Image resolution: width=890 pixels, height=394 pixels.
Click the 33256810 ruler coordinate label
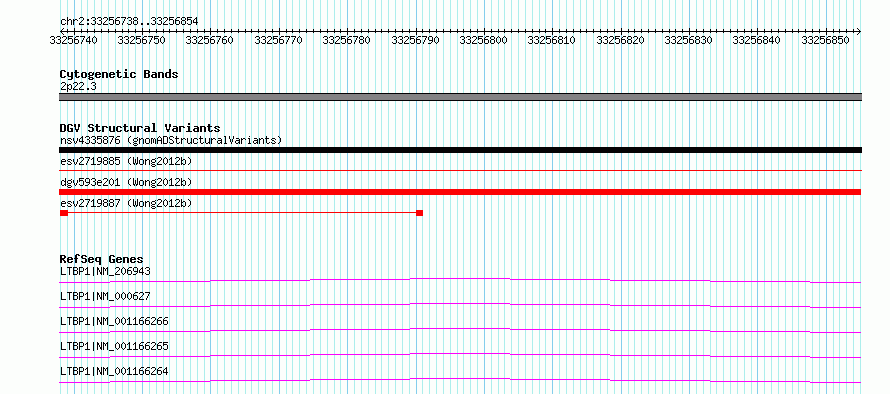551,40
